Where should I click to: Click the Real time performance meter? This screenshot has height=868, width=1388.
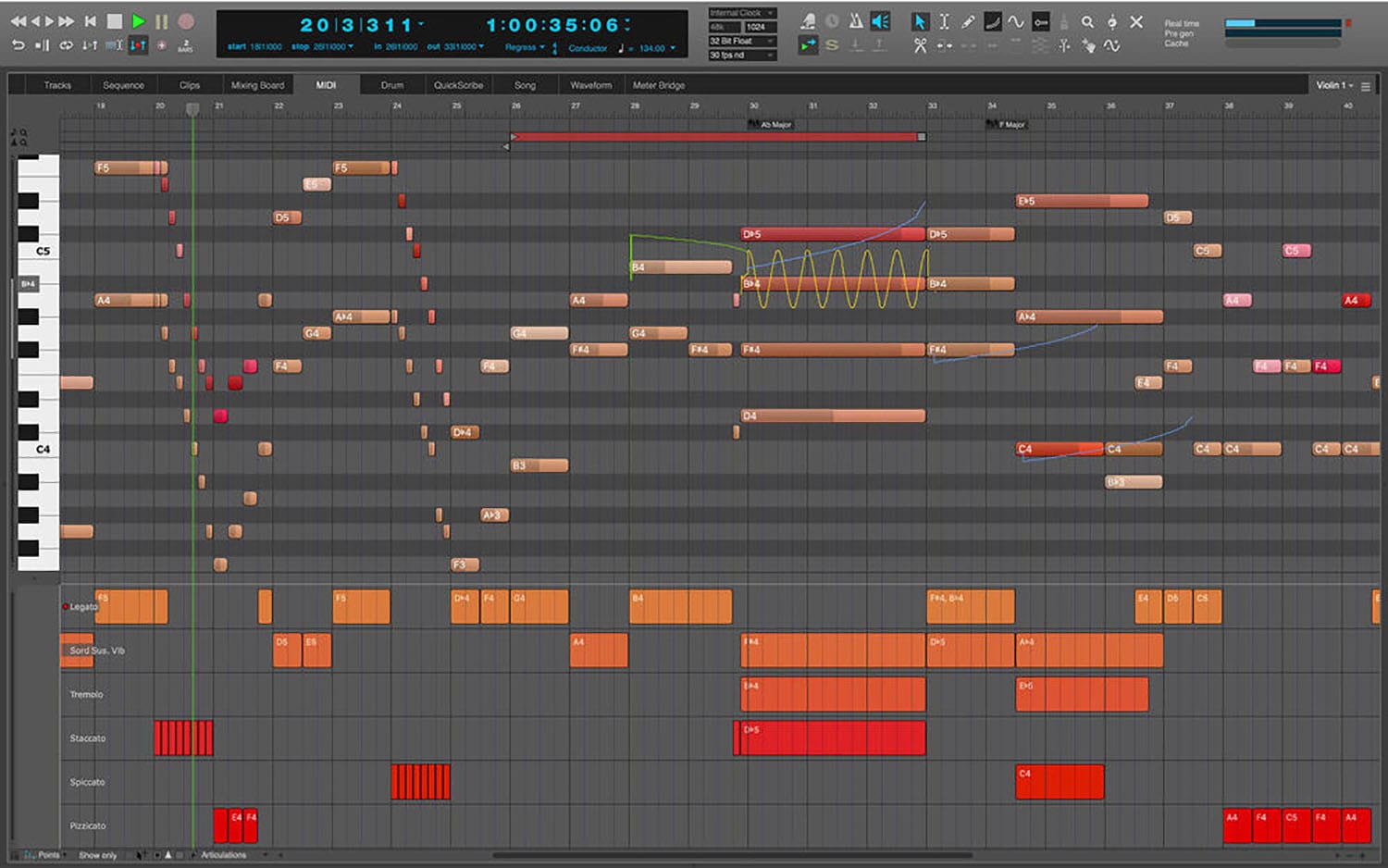[1283, 23]
